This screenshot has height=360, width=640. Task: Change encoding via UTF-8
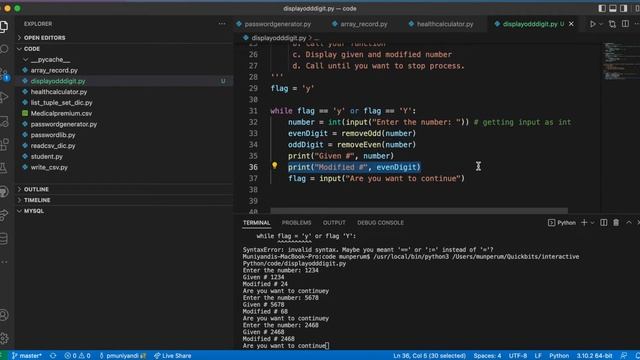pyautogui.click(x=518, y=356)
